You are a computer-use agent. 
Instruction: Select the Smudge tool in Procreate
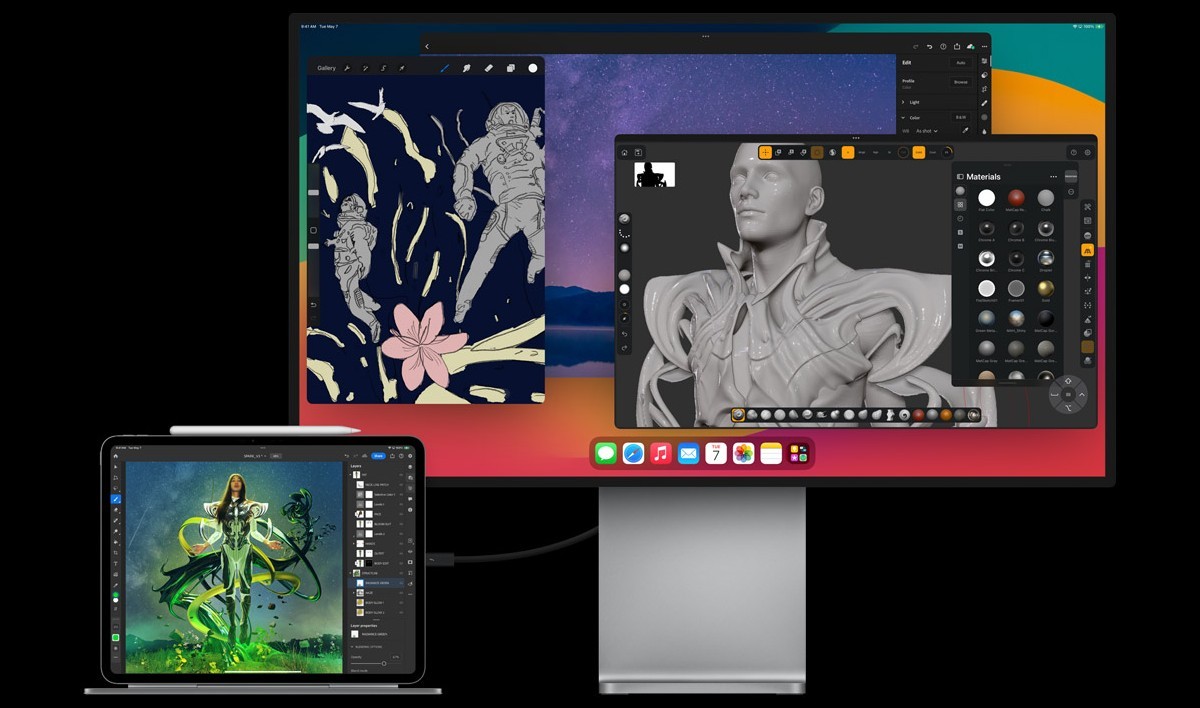[x=468, y=68]
